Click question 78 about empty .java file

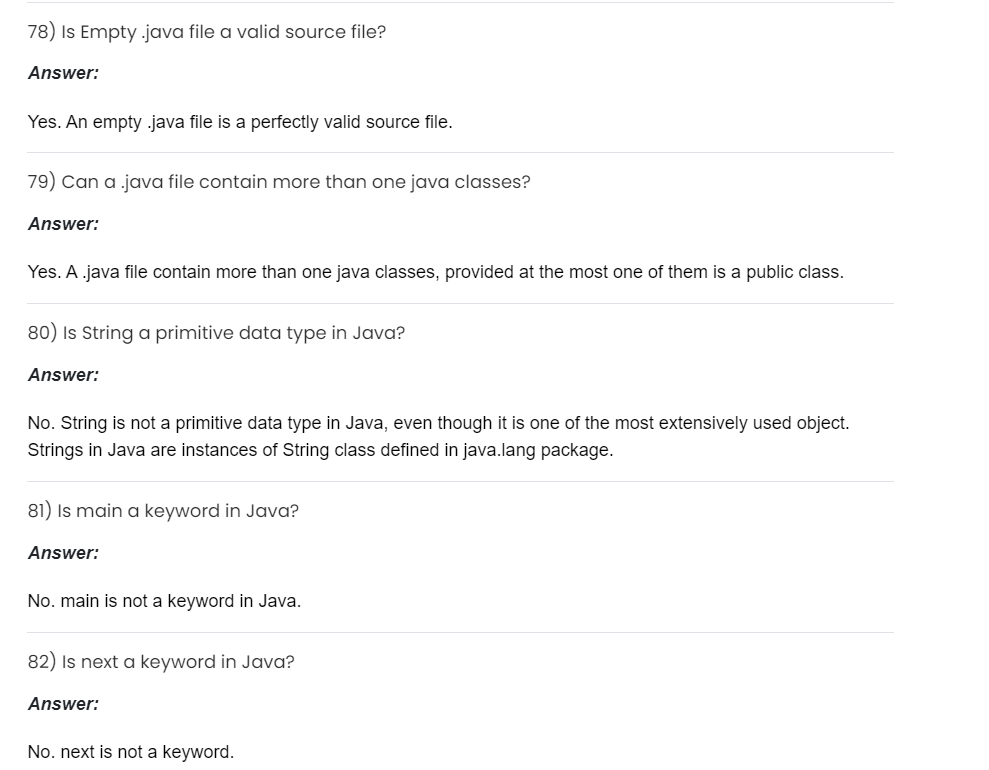(206, 32)
